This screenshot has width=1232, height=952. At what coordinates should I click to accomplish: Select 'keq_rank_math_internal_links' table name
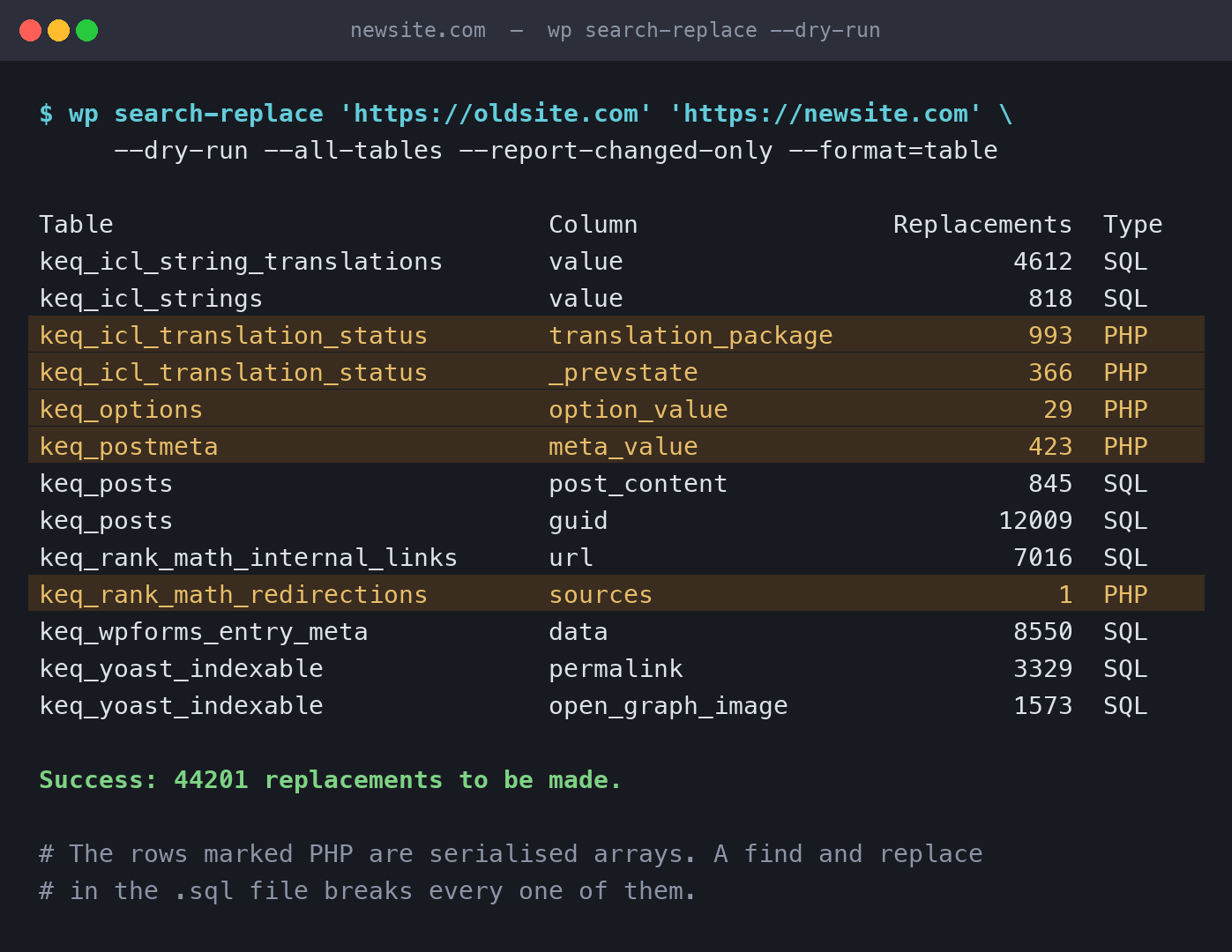[x=249, y=558]
